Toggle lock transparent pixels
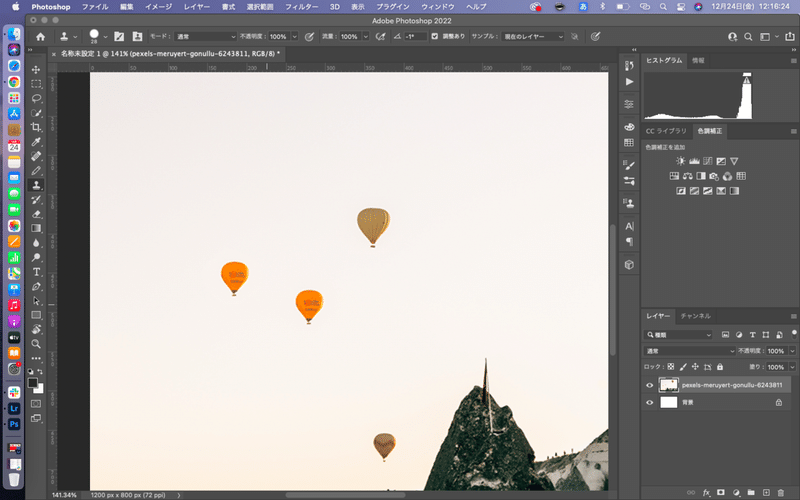800x500 pixels. tap(670, 367)
